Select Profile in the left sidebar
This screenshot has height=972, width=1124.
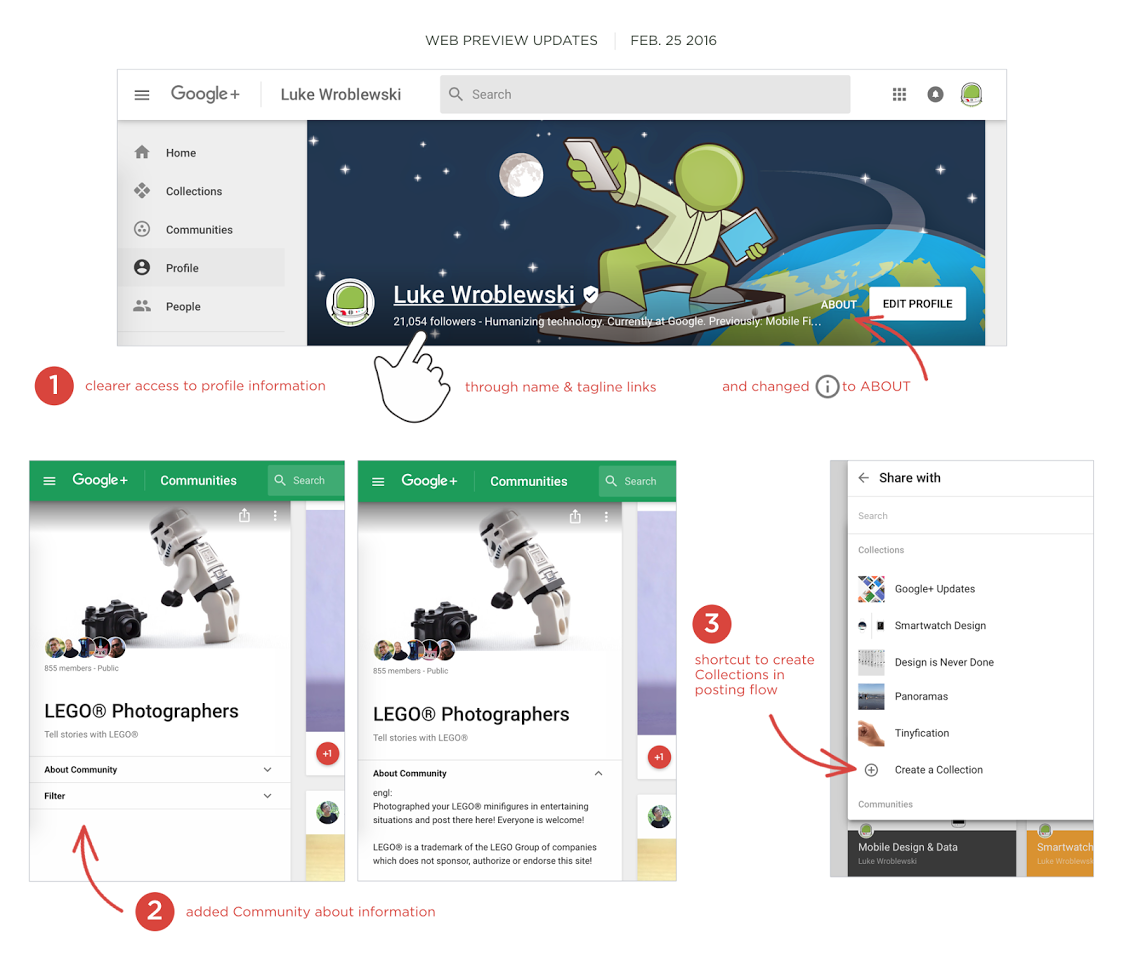click(182, 268)
